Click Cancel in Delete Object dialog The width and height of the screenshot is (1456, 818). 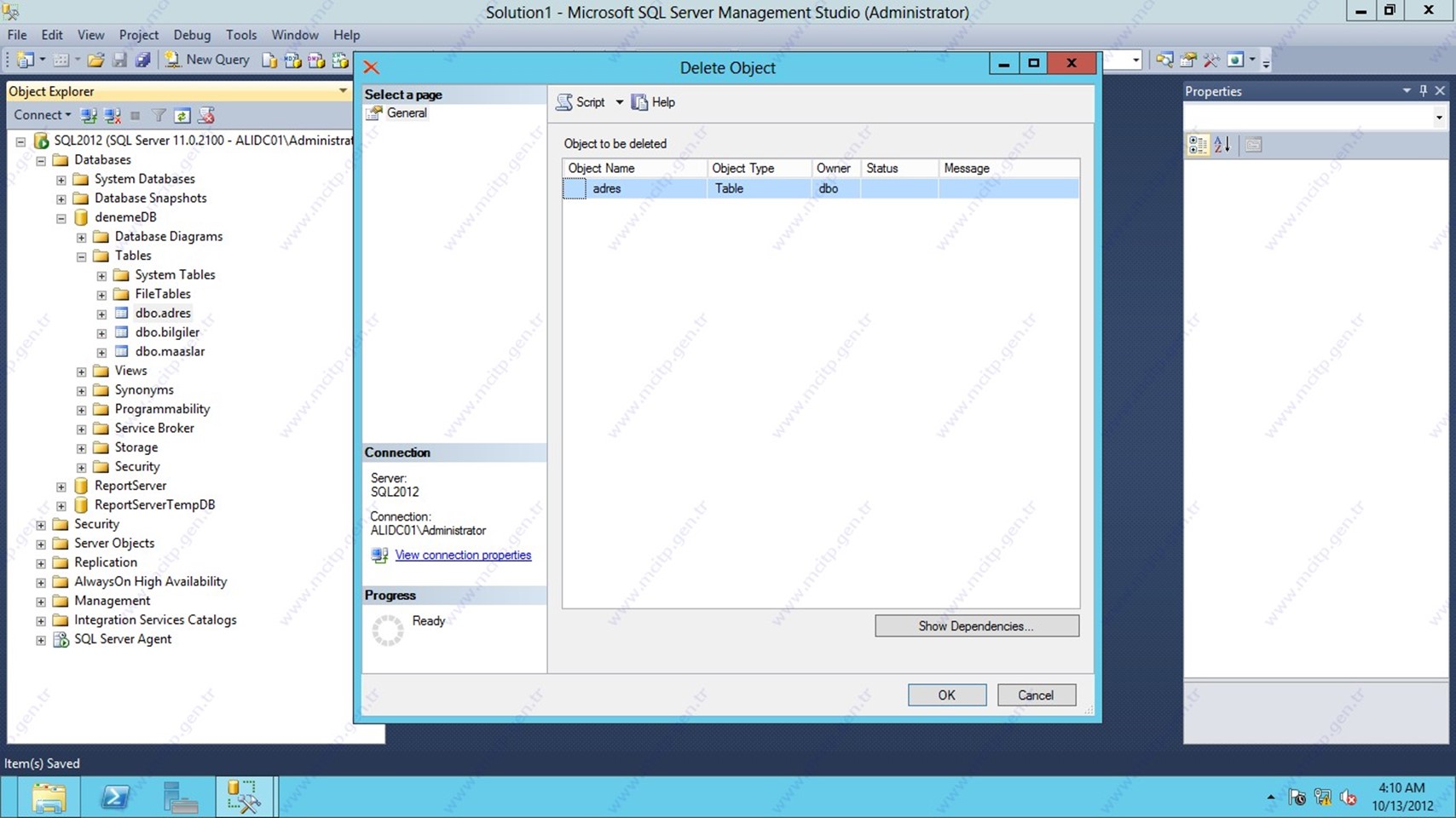[1037, 695]
